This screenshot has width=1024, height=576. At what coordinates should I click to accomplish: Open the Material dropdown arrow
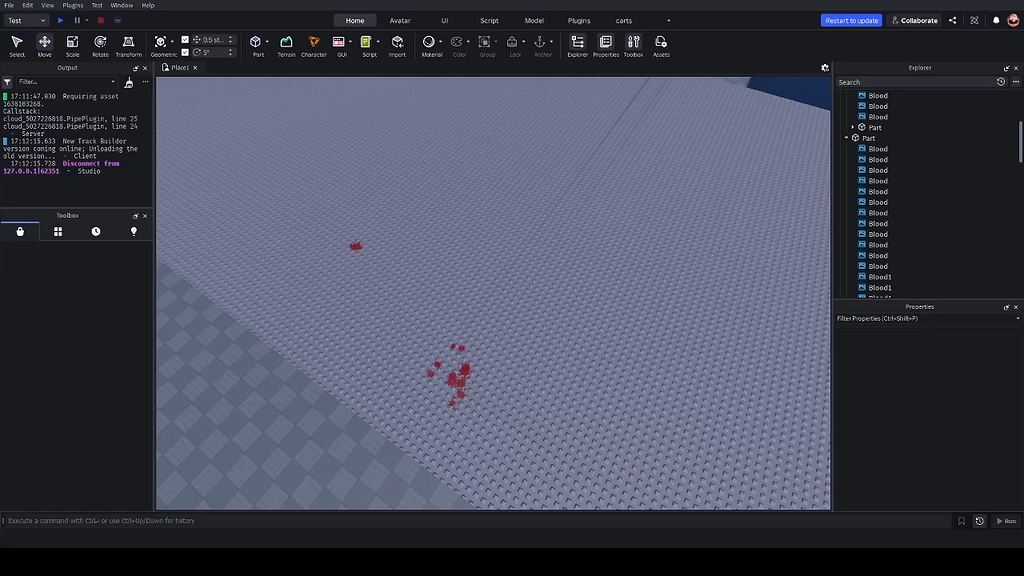click(x=440, y=42)
